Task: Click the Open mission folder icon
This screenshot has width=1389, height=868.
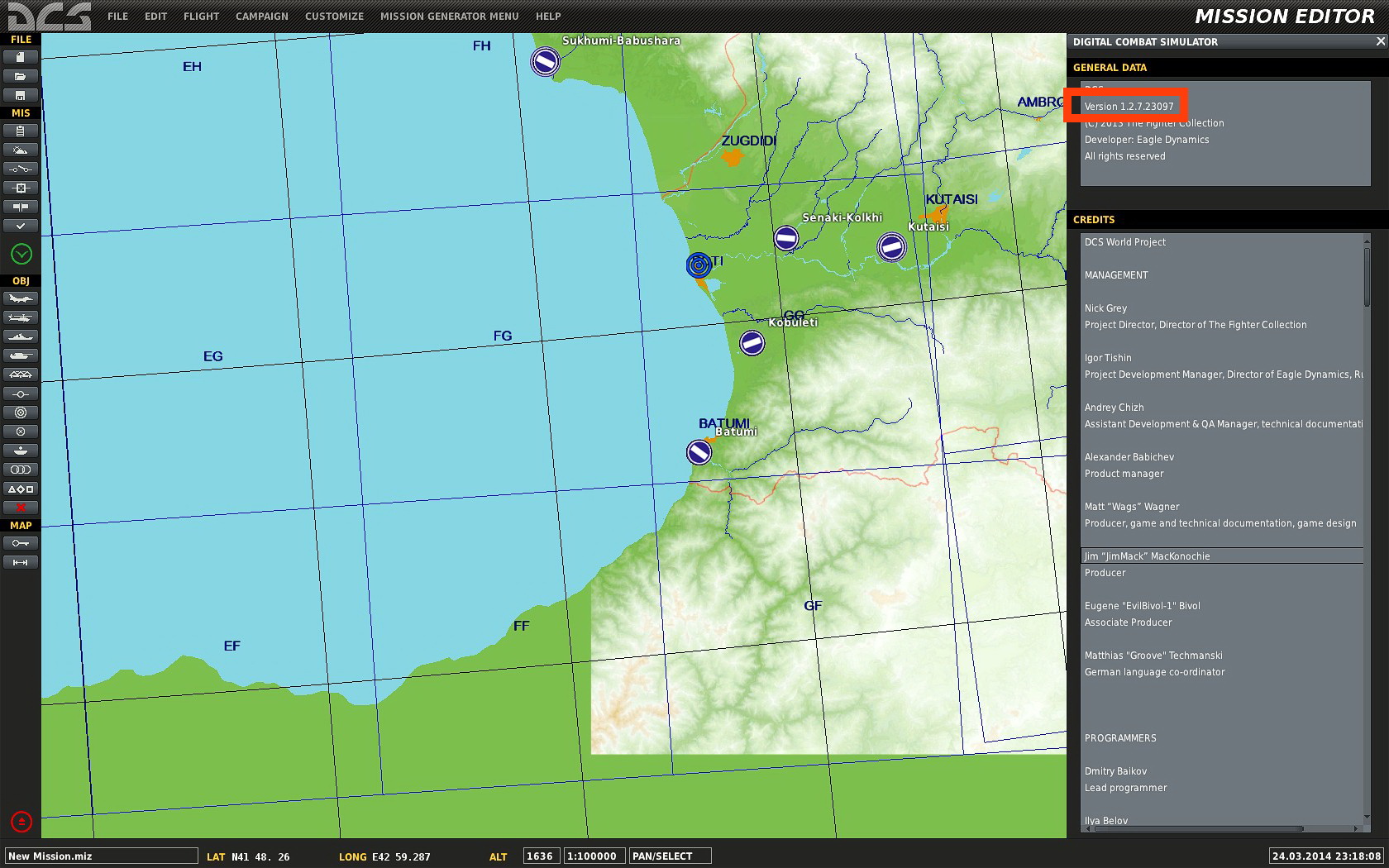Action: (21, 76)
